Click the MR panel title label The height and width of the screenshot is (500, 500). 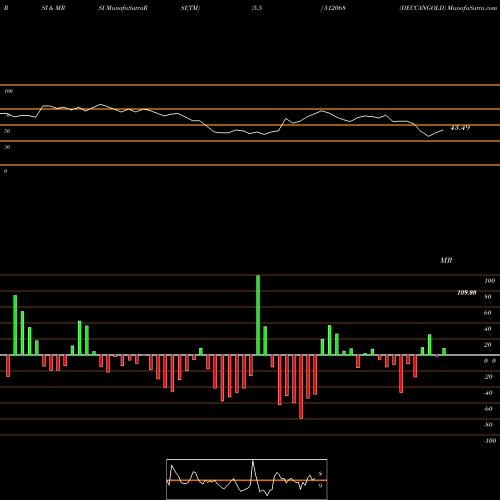(x=446, y=260)
